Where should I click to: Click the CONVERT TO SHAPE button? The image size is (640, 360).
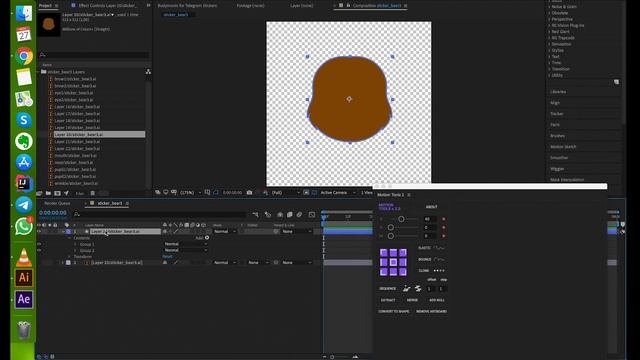[393, 311]
